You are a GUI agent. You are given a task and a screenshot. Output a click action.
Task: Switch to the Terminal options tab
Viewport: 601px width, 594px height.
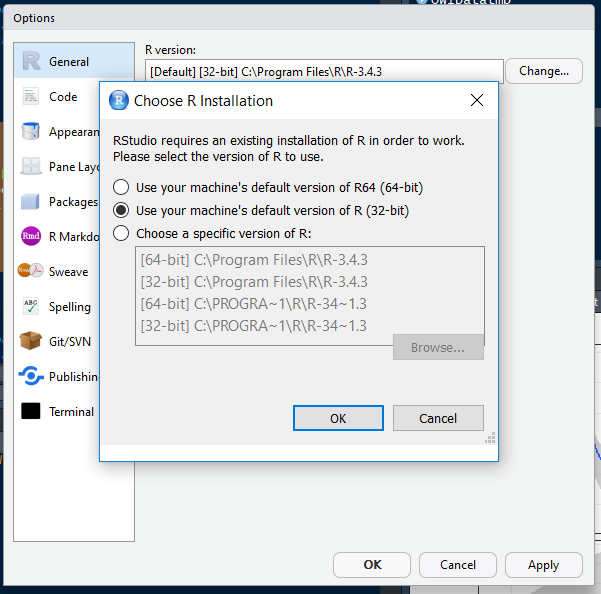[x=57, y=412]
